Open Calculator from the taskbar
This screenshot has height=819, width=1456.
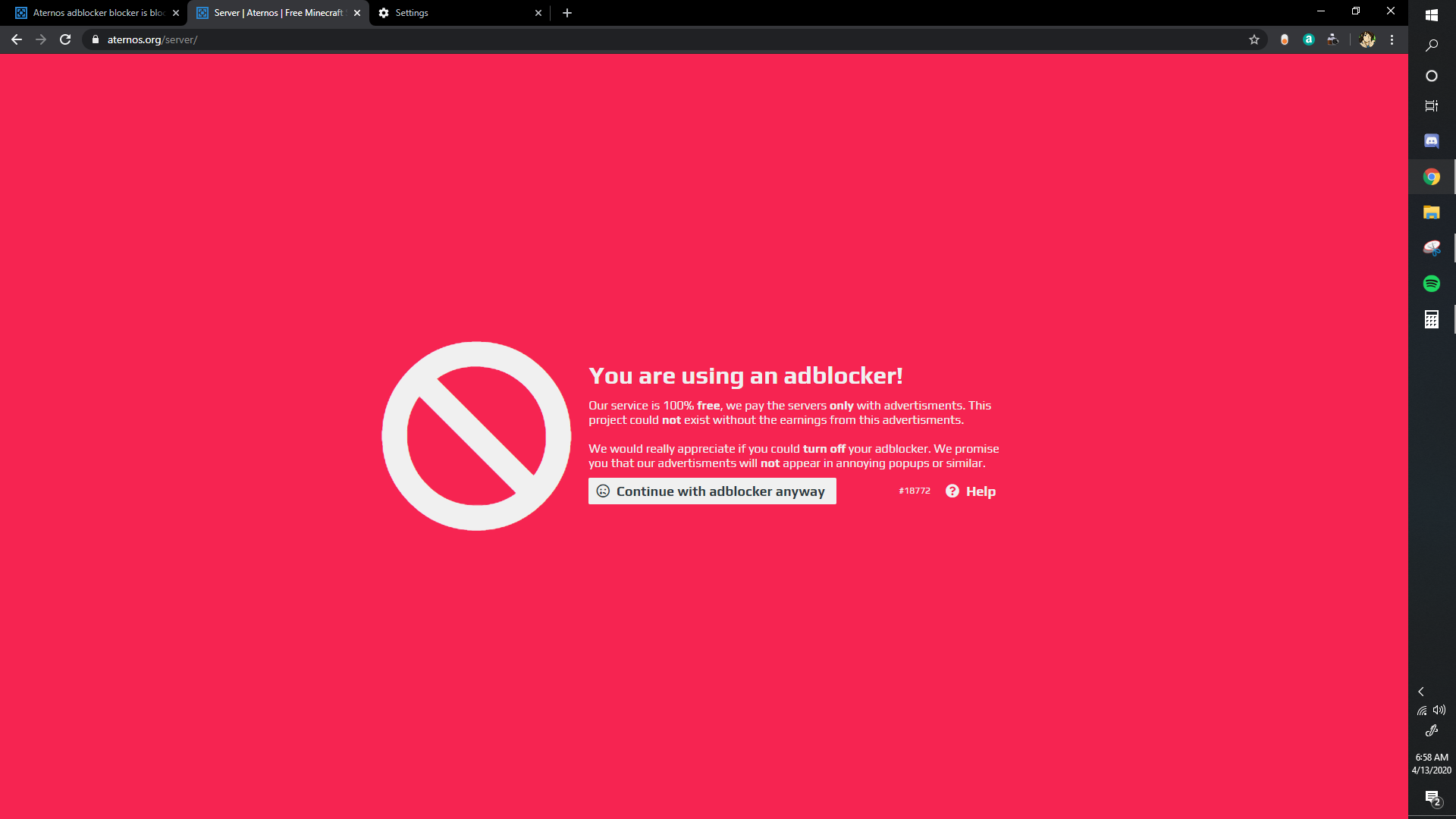click(x=1432, y=319)
